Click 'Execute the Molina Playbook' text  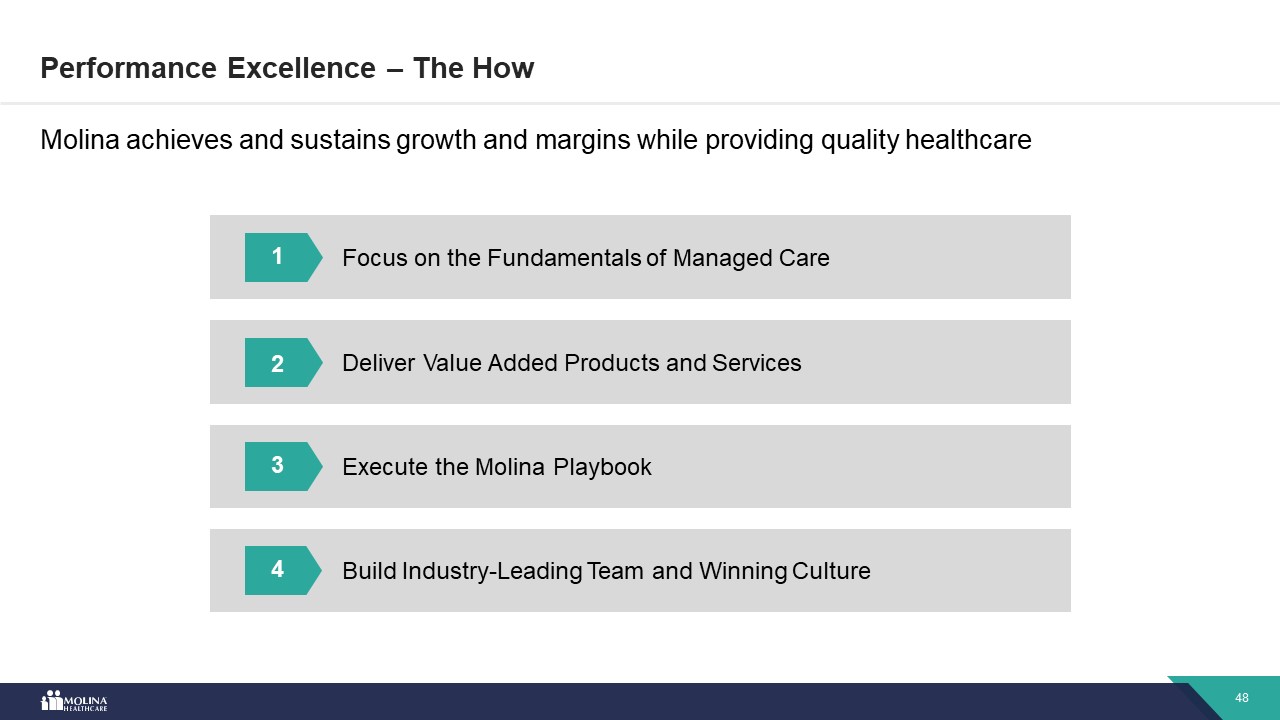click(x=496, y=467)
